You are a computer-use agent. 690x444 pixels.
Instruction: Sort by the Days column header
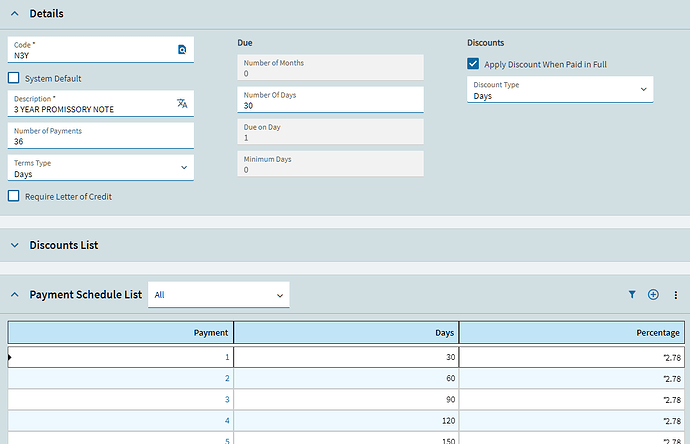[346, 333]
